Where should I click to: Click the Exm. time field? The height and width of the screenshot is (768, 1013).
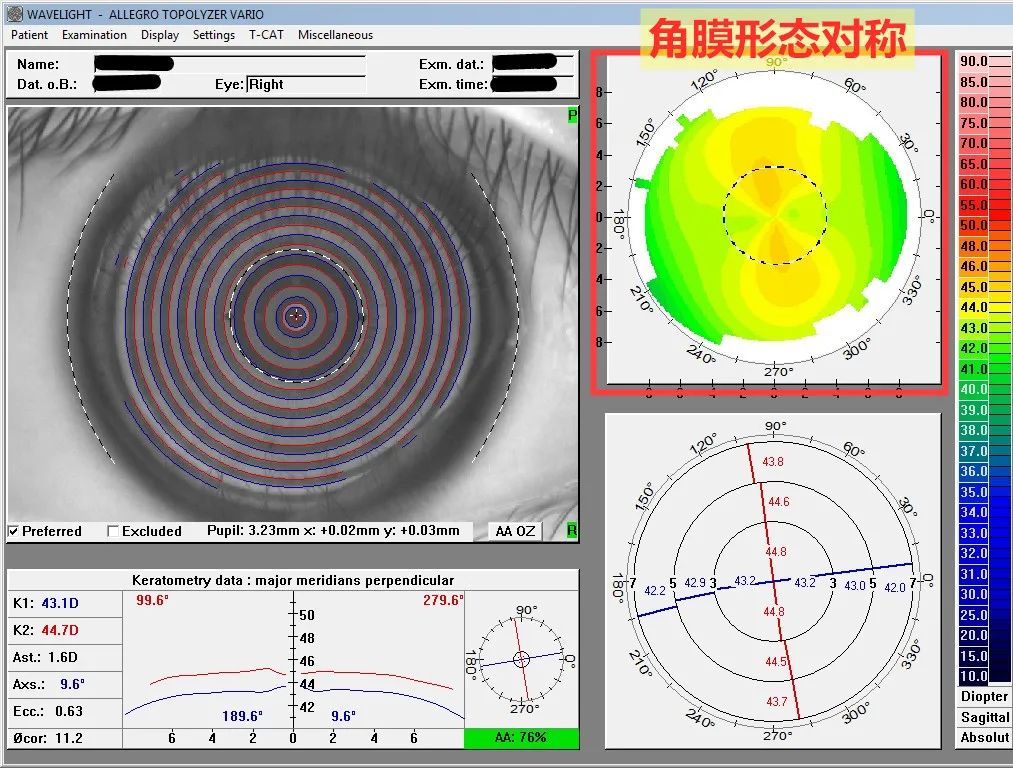click(532, 84)
